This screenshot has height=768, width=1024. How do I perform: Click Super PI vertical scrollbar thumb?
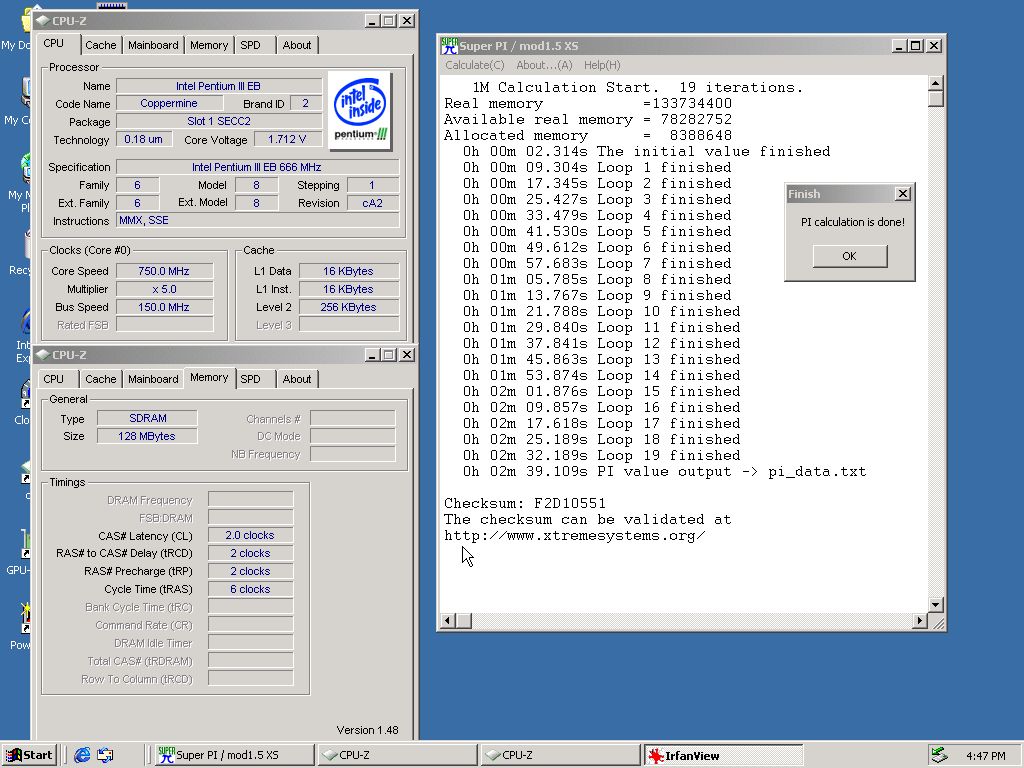click(935, 99)
